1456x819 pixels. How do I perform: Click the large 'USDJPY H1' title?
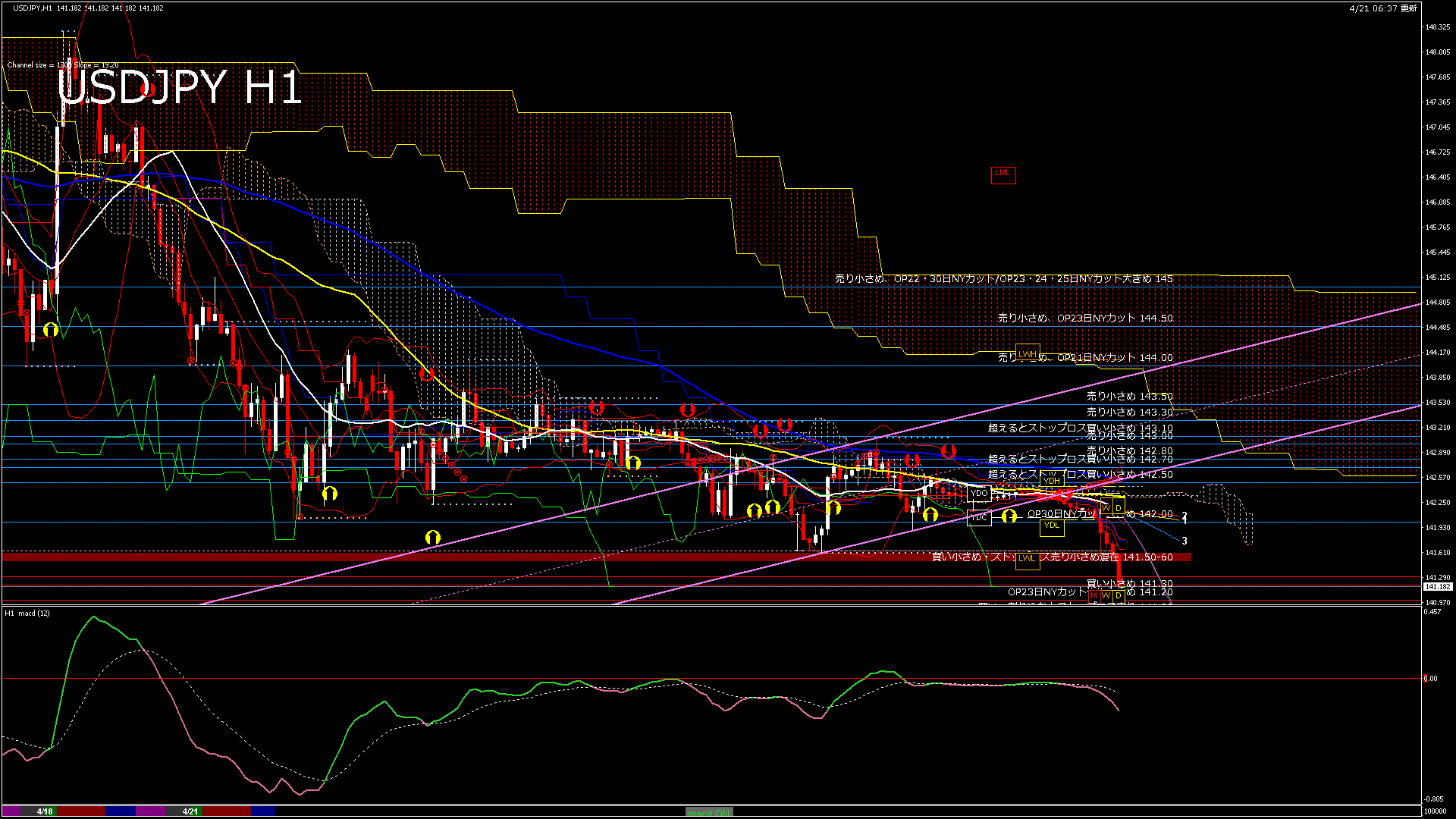180,87
